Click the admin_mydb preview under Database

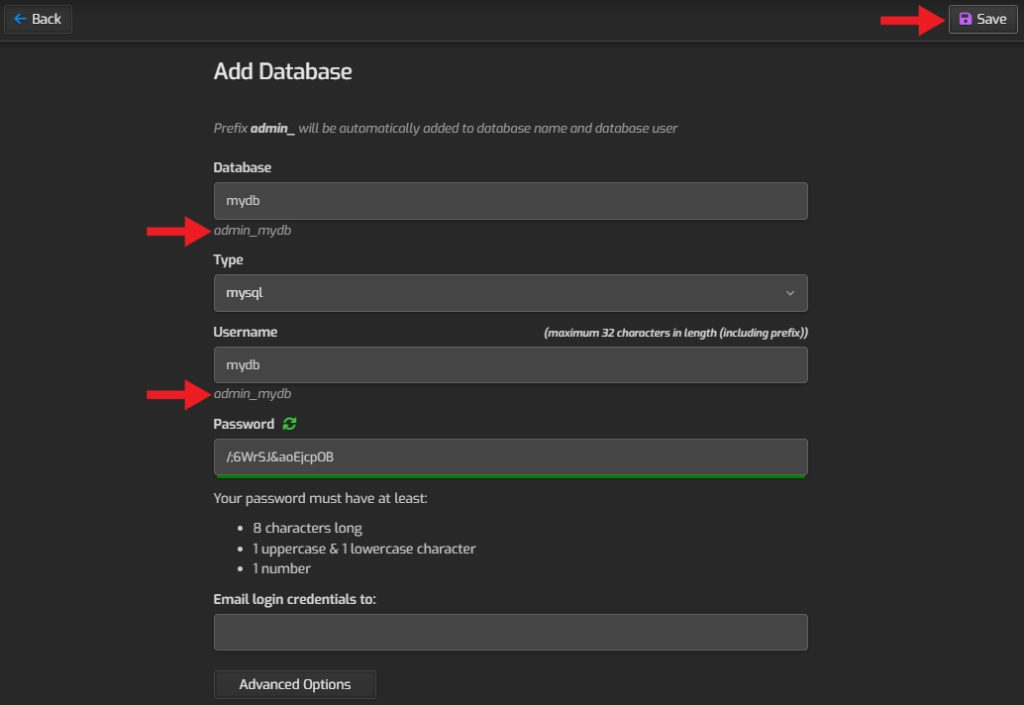pos(251,230)
